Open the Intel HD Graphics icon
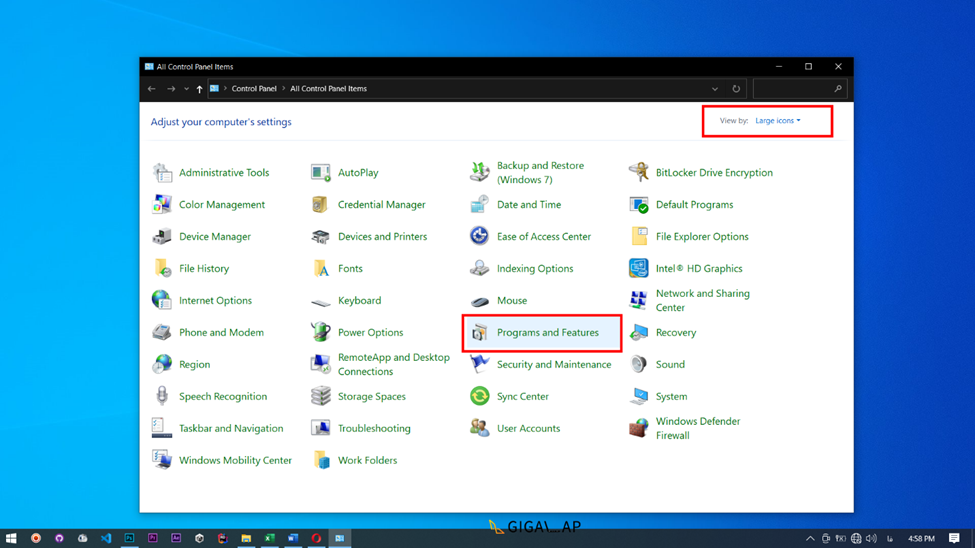975x548 pixels. tap(639, 268)
